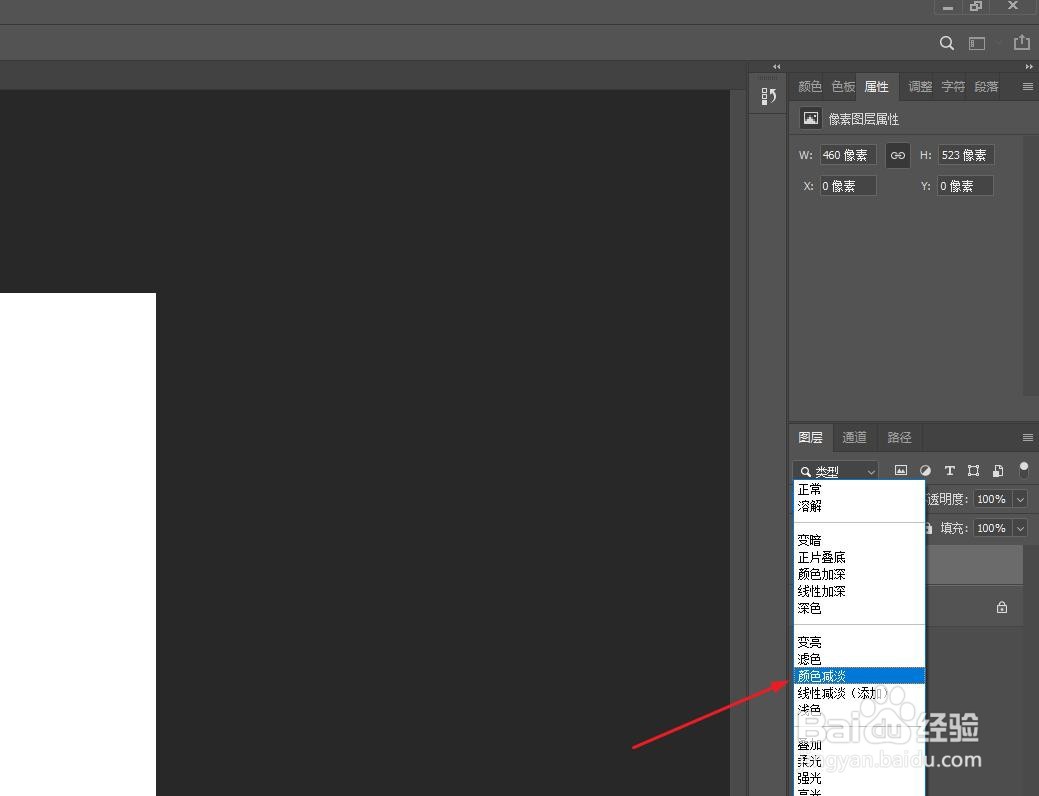The height and width of the screenshot is (796, 1039).
Task: Choose 叠加 blend mode
Action: 859,744
